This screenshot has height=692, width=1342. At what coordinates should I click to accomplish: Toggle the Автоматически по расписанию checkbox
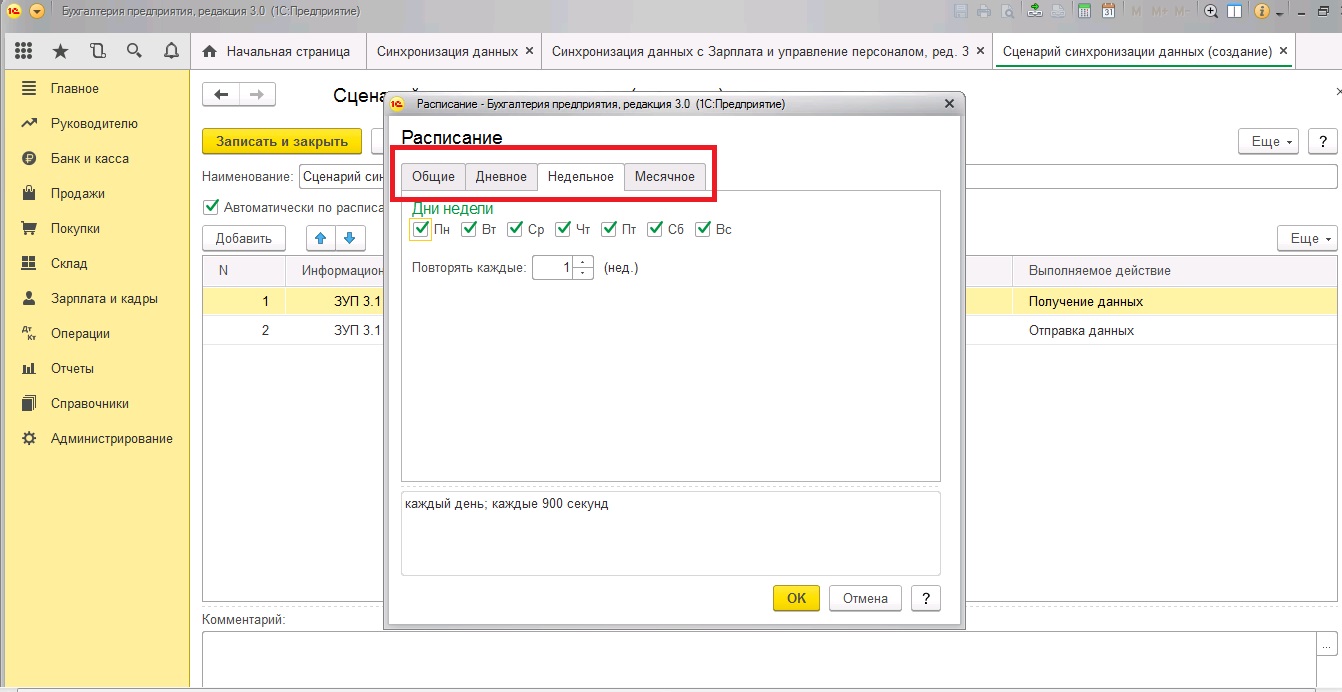click(210, 207)
